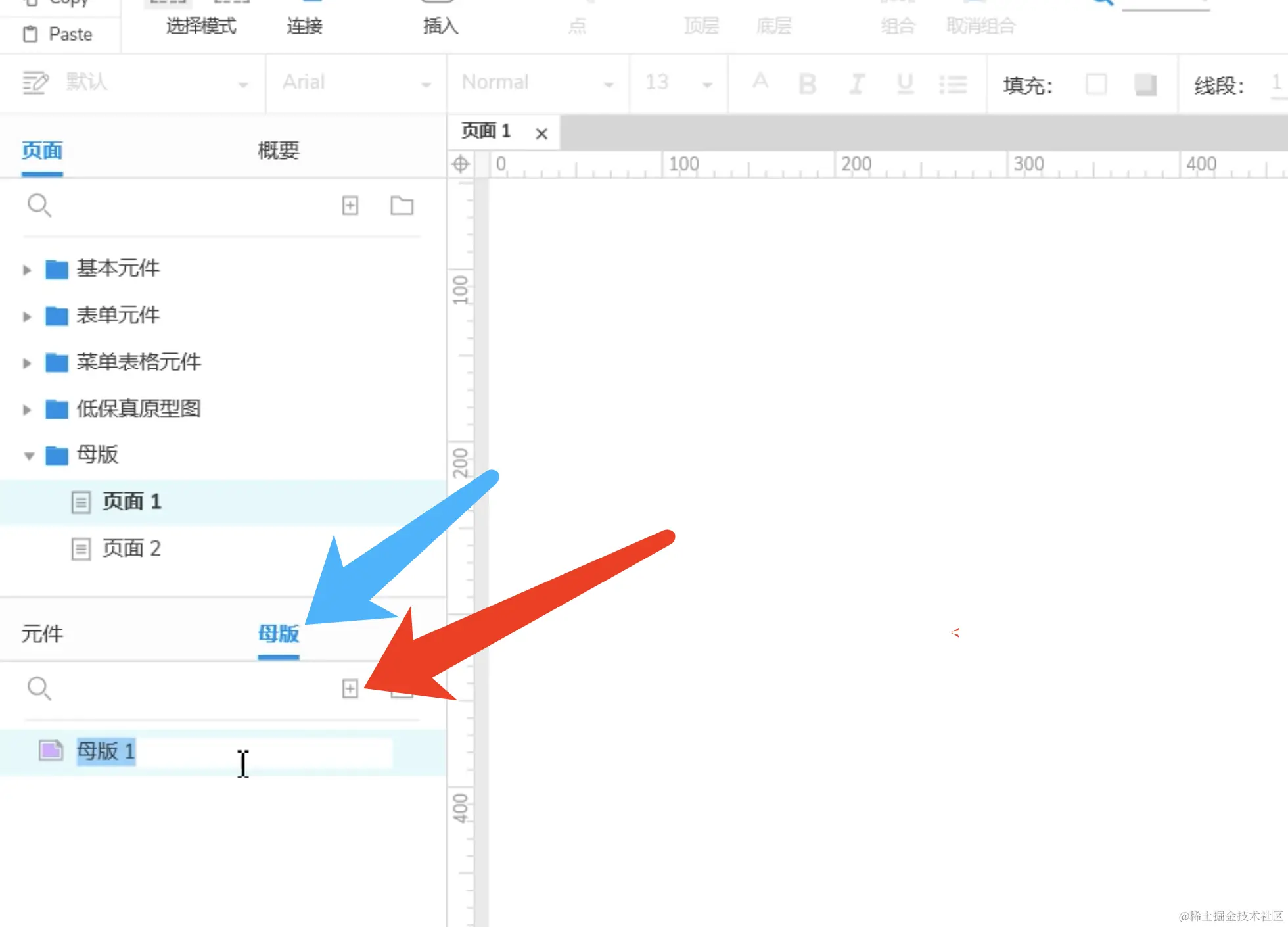Viewport: 1288px width, 927px height.
Task: Switch to the 元件 tab
Action: click(42, 634)
